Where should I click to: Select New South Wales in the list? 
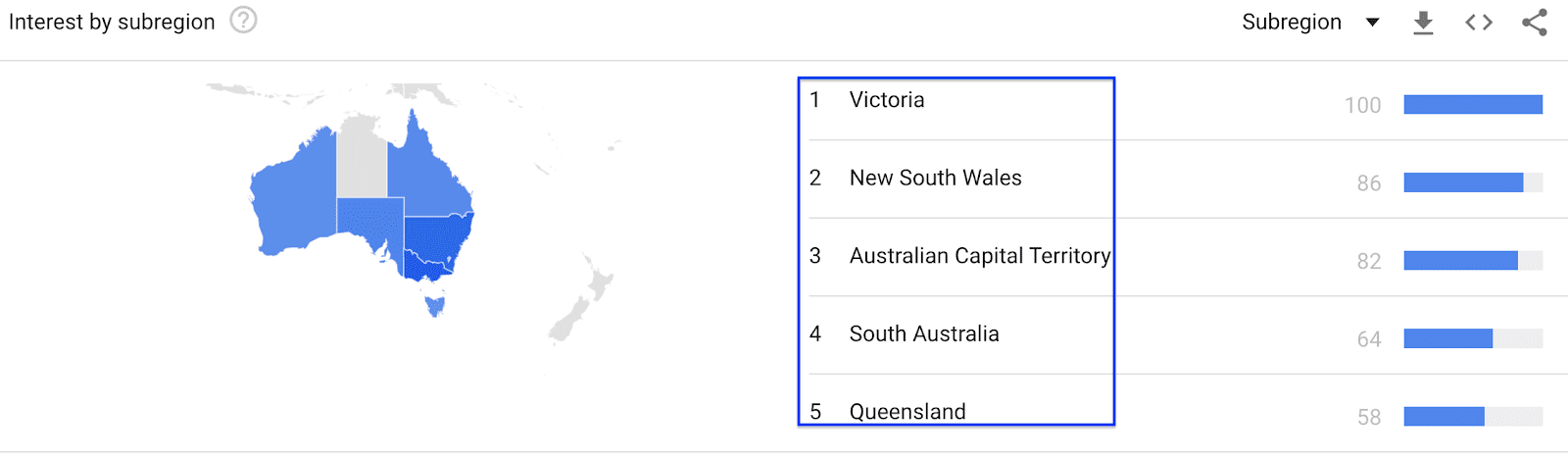click(935, 179)
